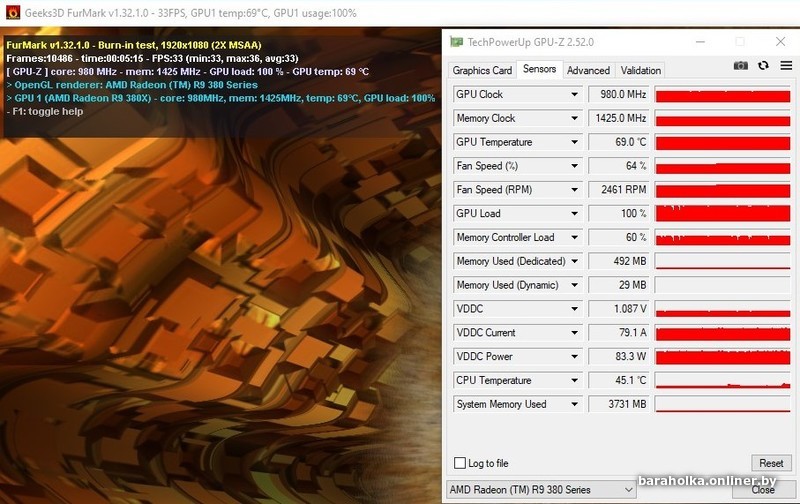Viewport: 800px width, 504px height.
Task: Open the GPU-Z hamburger menu
Action: click(786, 65)
